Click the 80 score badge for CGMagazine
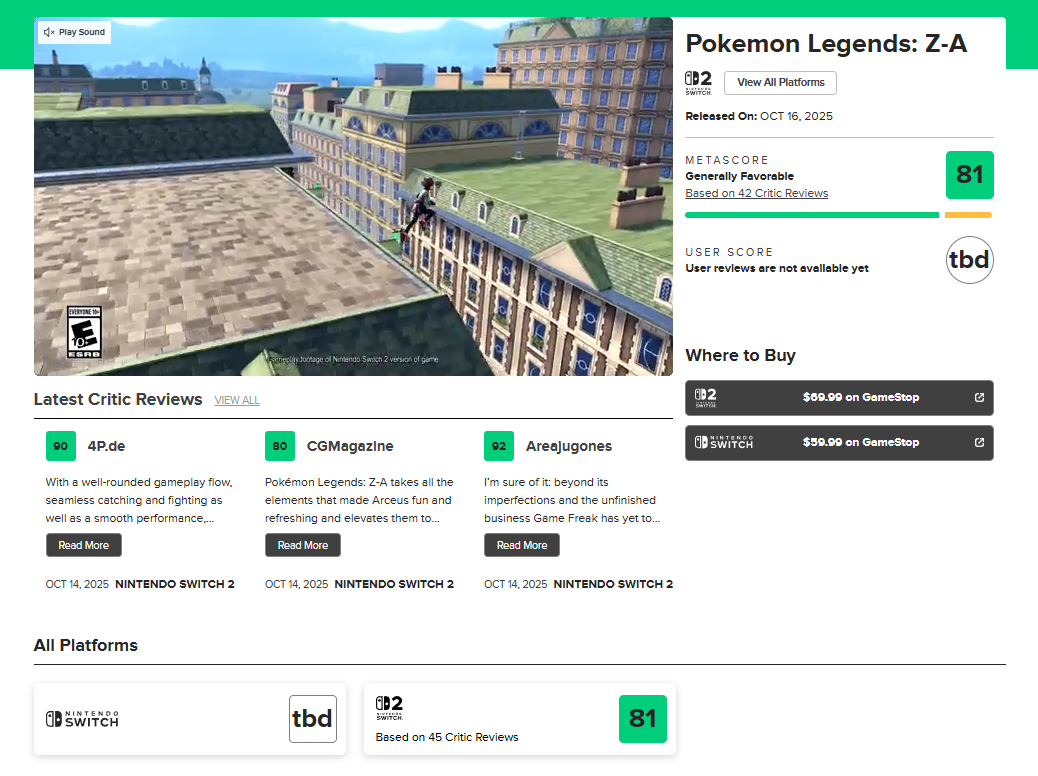Screen dimensions: 1038x776 (x=280, y=446)
